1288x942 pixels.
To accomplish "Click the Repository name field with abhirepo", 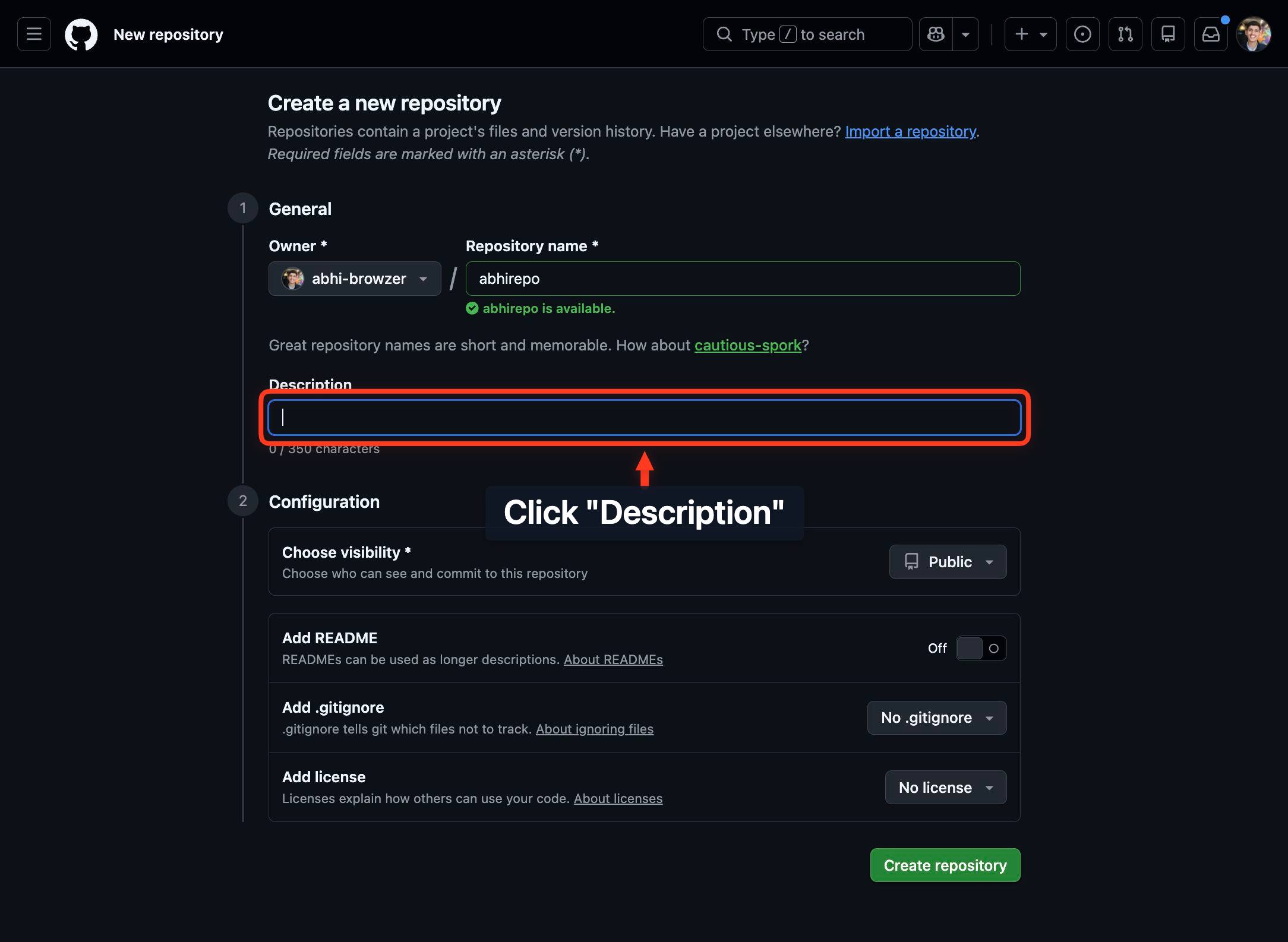I will [743, 279].
